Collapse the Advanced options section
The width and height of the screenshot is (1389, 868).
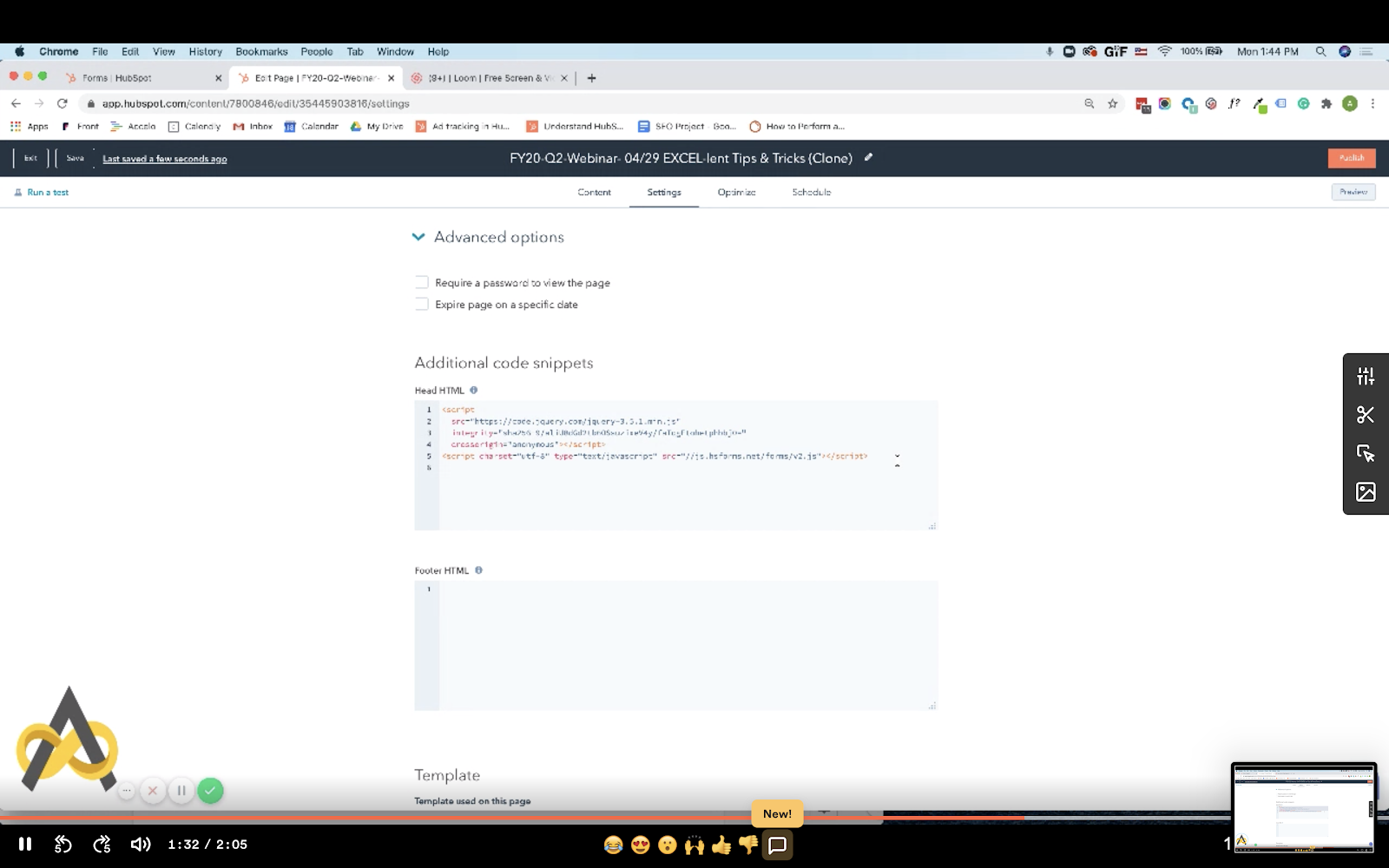(418, 237)
